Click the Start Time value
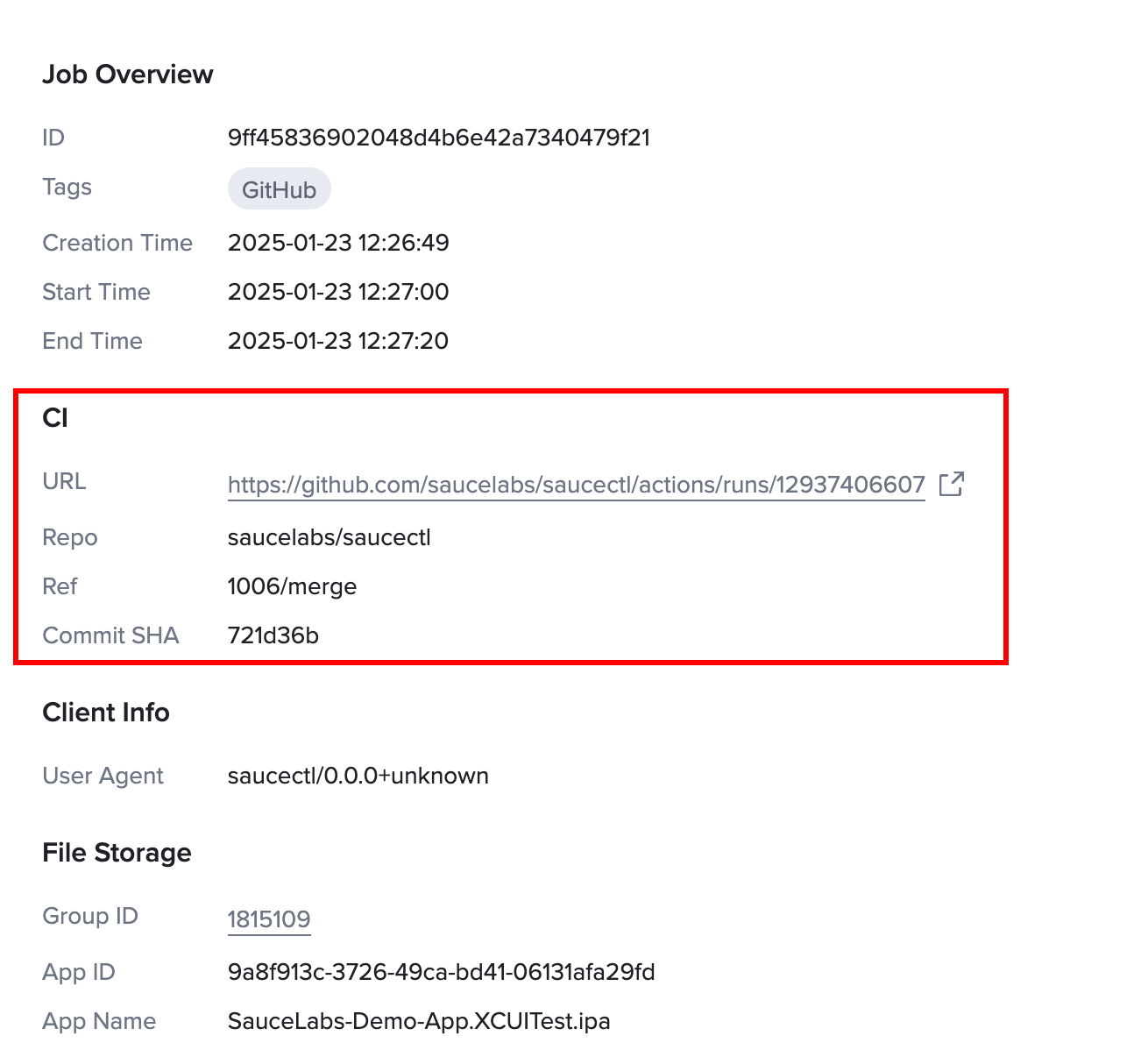This screenshot has width=1148, height=1057. (x=338, y=292)
